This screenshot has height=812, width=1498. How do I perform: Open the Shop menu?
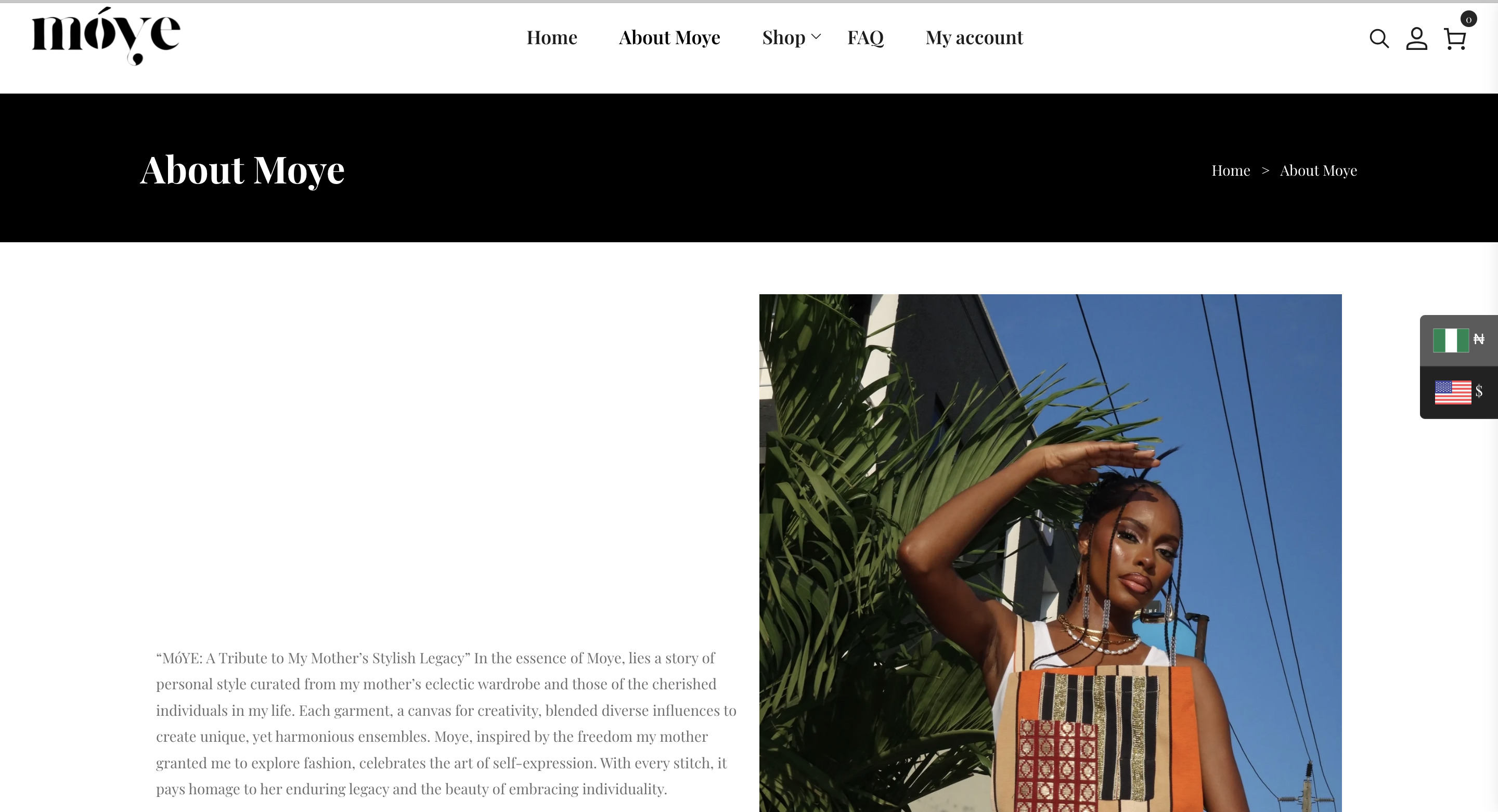783,37
